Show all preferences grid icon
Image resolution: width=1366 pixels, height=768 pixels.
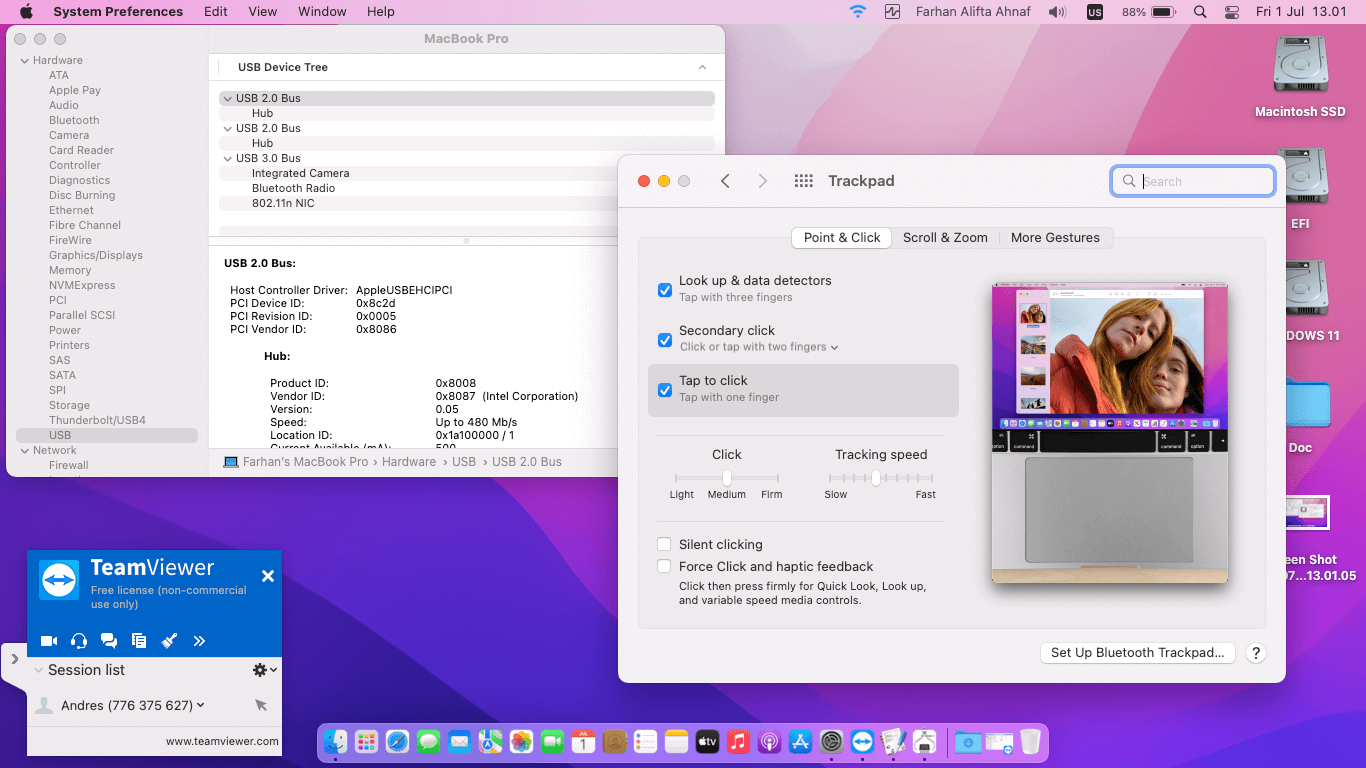pos(803,181)
